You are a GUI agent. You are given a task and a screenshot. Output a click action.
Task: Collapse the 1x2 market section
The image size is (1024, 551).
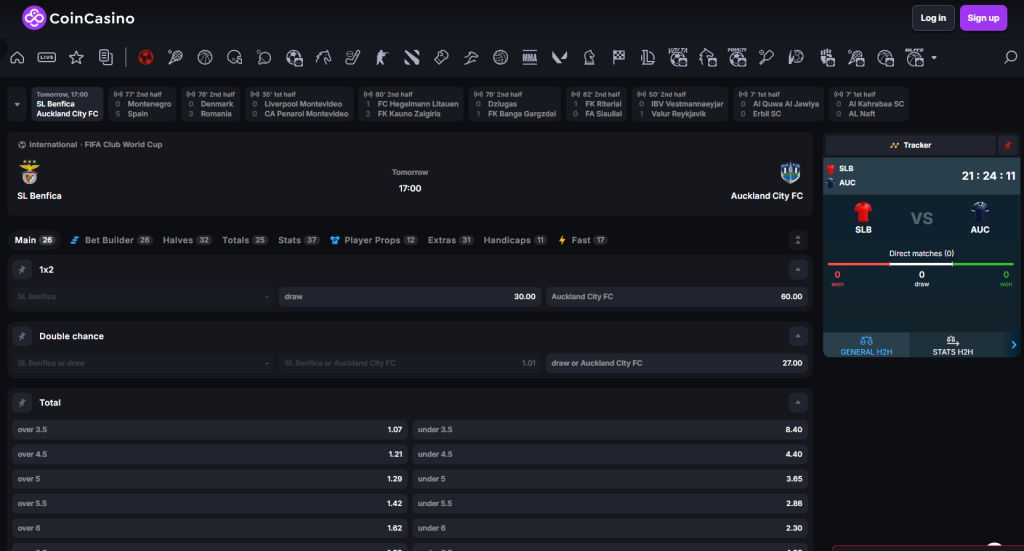pos(797,270)
